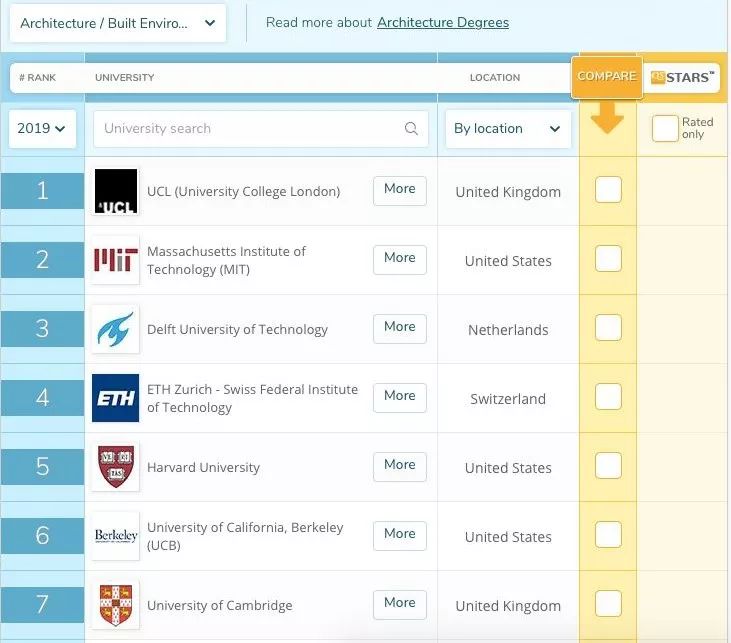Screen dimensions: 731x643
Task: Select the QS STARS column tab
Action: tap(683, 77)
